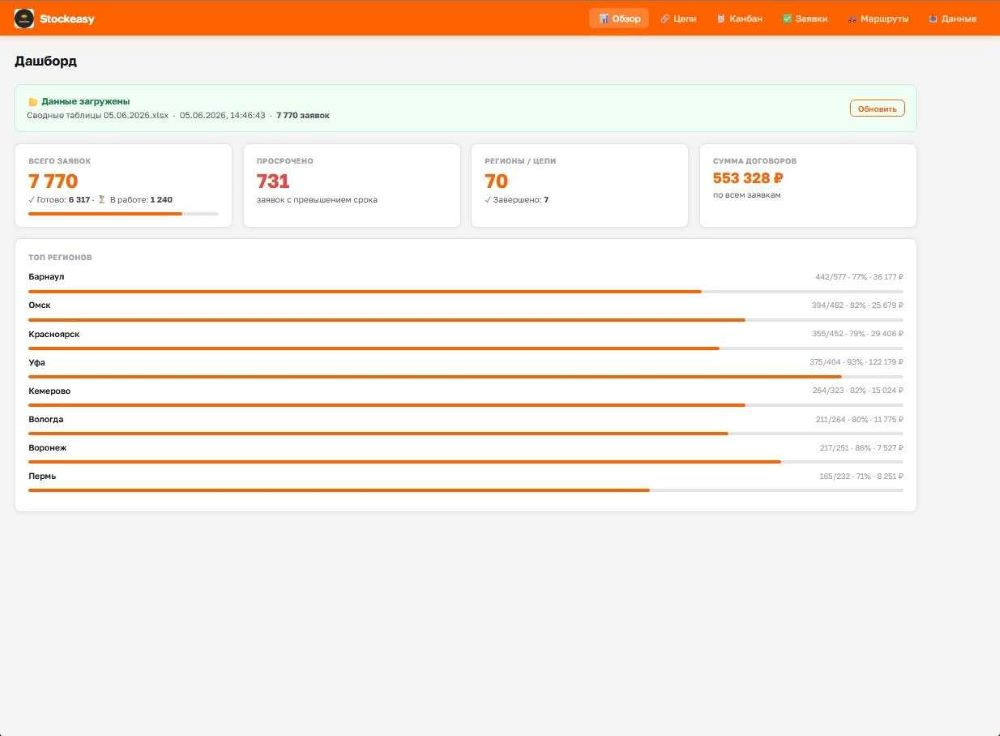Click the chain link icon beside Цепи
The width and height of the screenshot is (1000, 736).
[x=665, y=18]
